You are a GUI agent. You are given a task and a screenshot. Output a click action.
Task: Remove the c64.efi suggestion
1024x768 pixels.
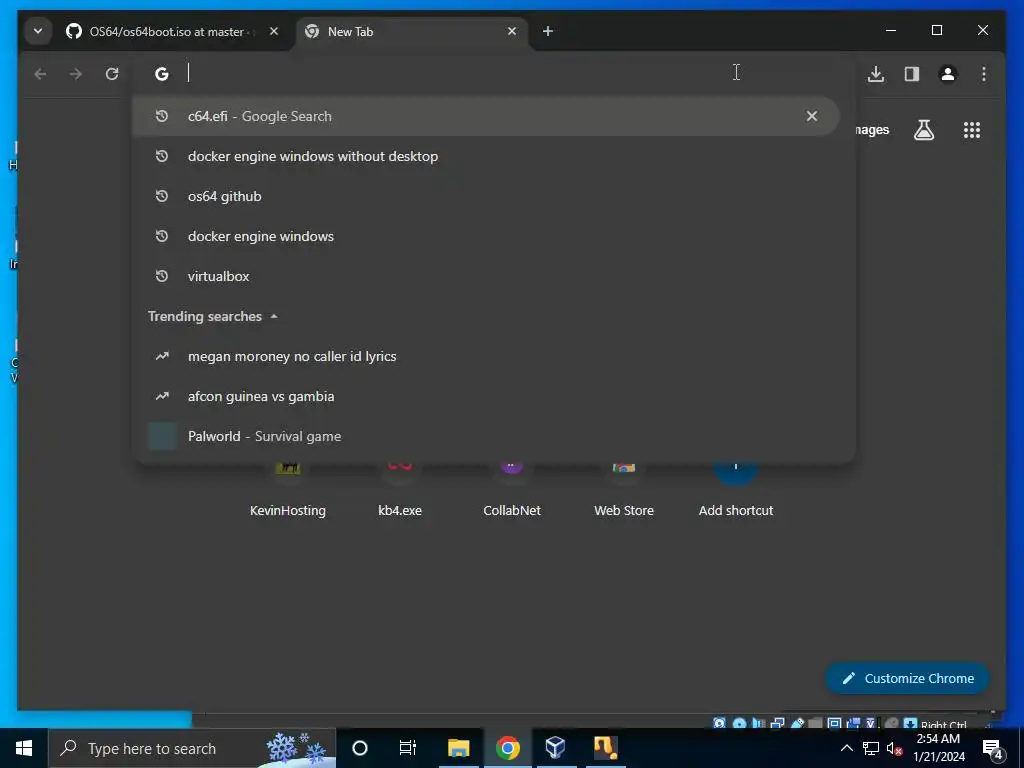pyautogui.click(x=812, y=116)
